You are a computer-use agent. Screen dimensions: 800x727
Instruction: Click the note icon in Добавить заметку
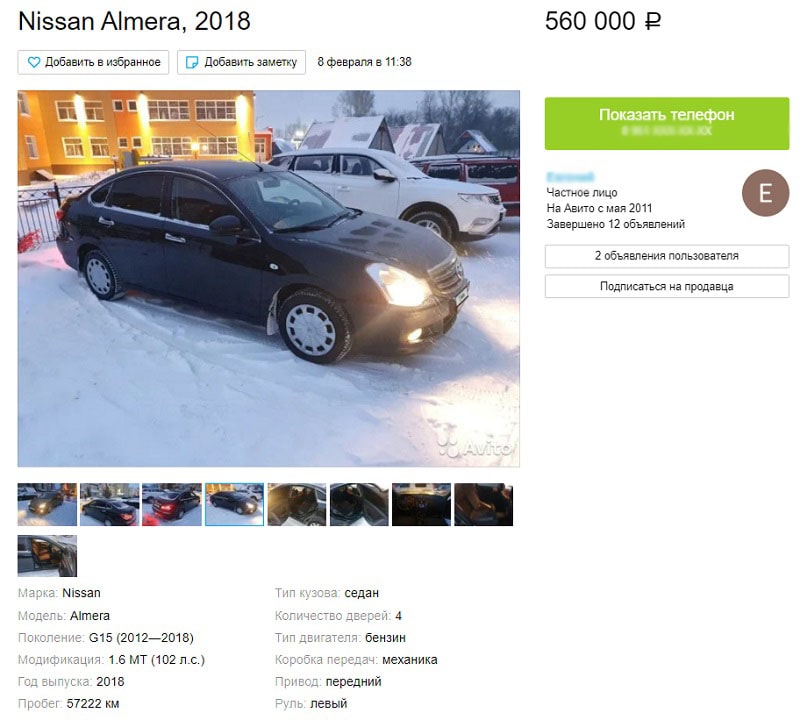coord(192,62)
